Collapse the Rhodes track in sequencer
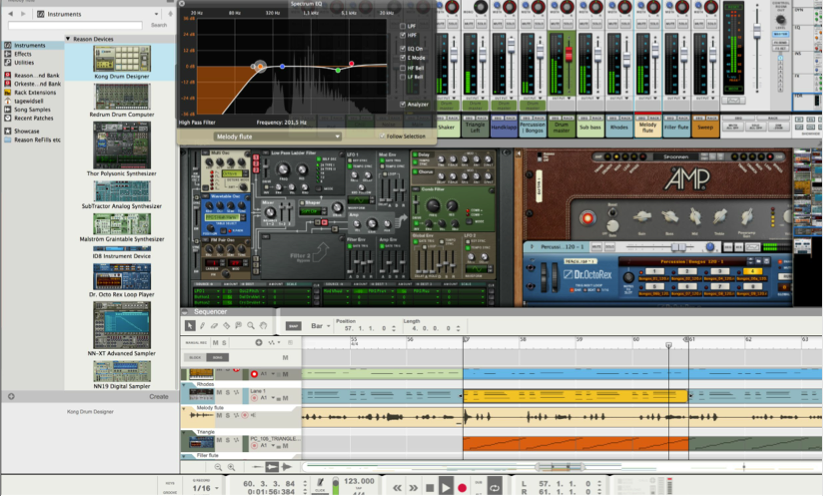The width and height of the screenshot is (823, 496). pyautogui.click(x=185, y=384)
